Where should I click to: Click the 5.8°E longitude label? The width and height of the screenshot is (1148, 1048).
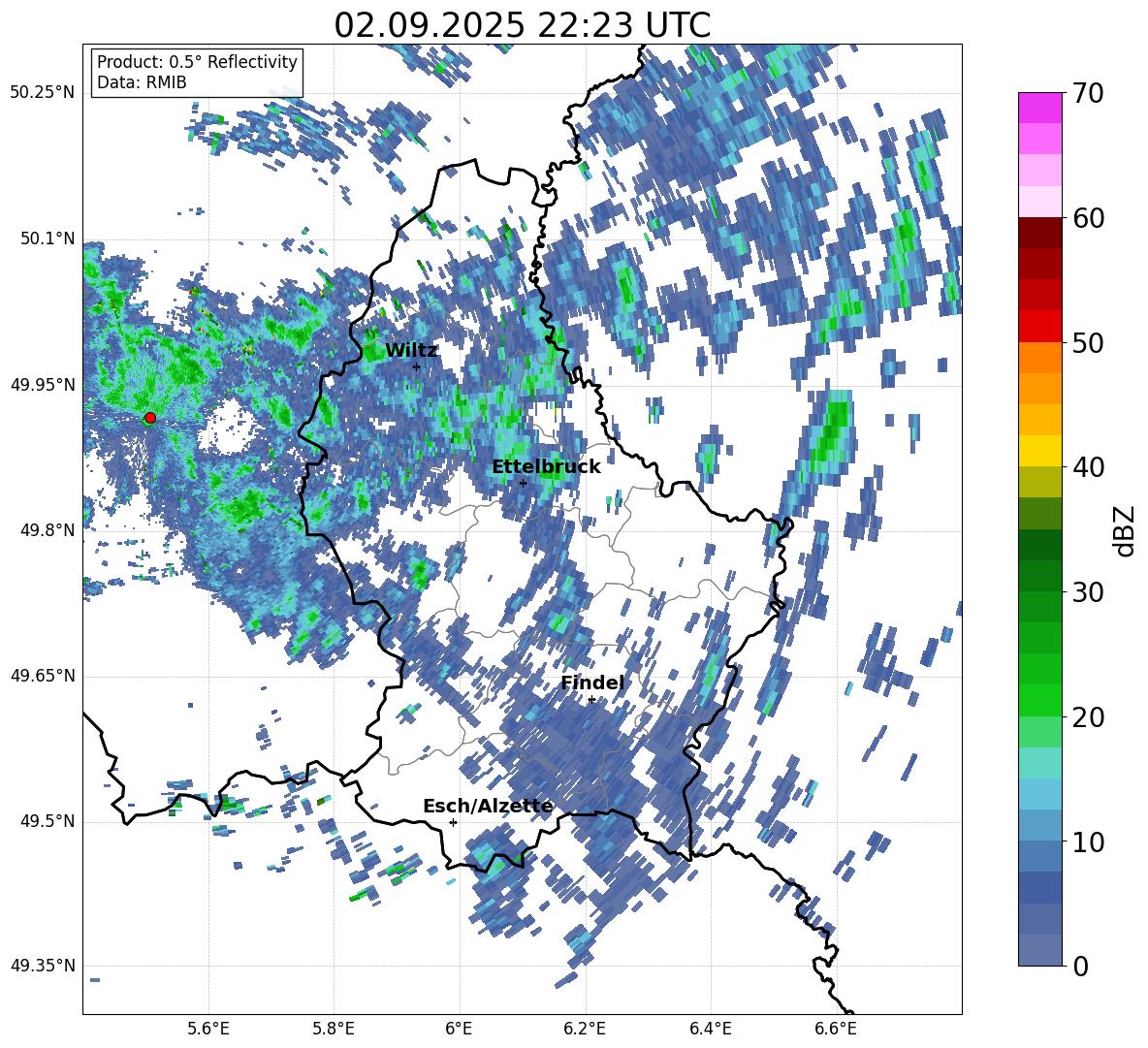pyautogui.click(x=334, y=1029)
